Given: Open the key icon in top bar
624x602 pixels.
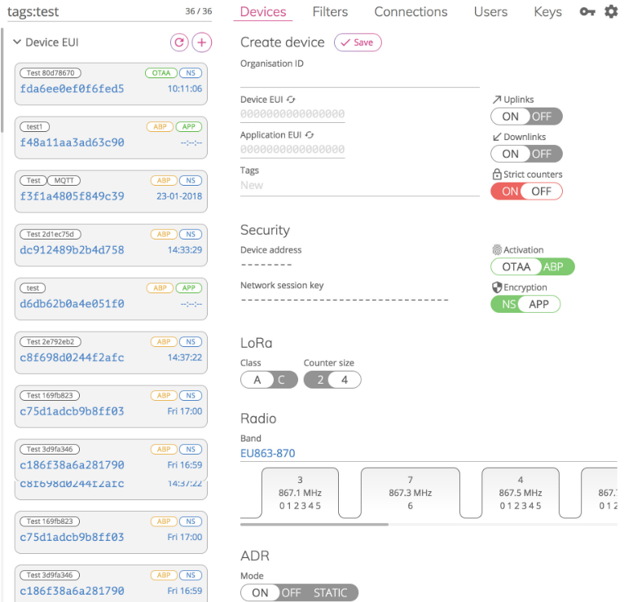Looking at the screenshot, I should (587, 12).
